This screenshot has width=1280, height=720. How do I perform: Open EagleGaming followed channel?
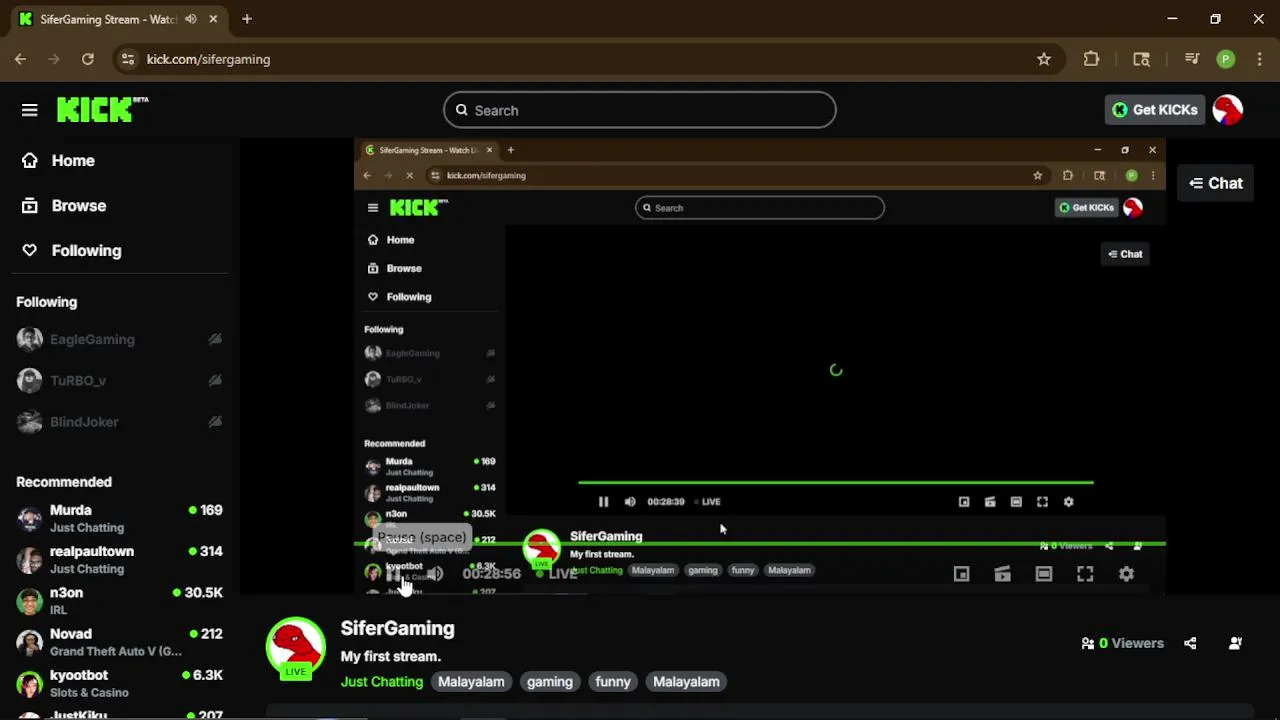(x=120, y=339)
